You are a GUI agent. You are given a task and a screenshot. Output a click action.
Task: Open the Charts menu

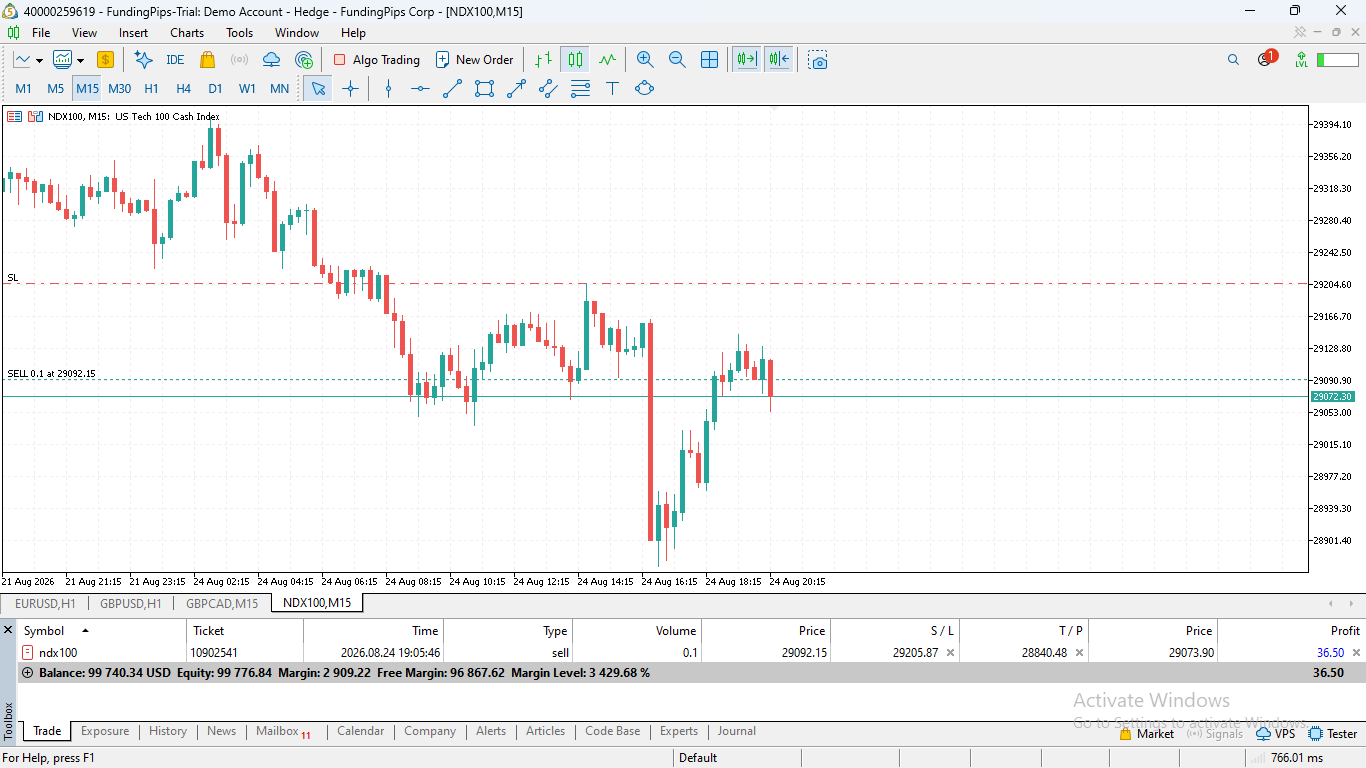coord(187,33)
